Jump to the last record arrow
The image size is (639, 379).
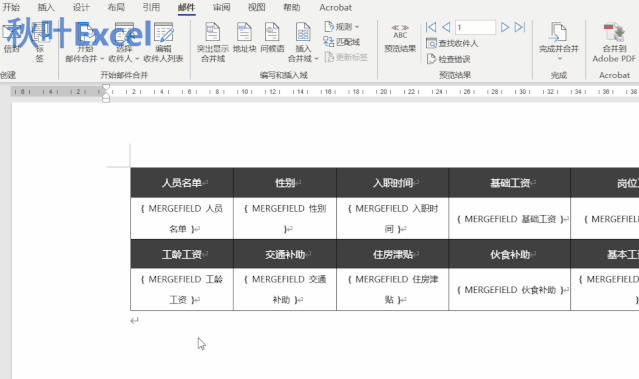click(x=520, y=27)
